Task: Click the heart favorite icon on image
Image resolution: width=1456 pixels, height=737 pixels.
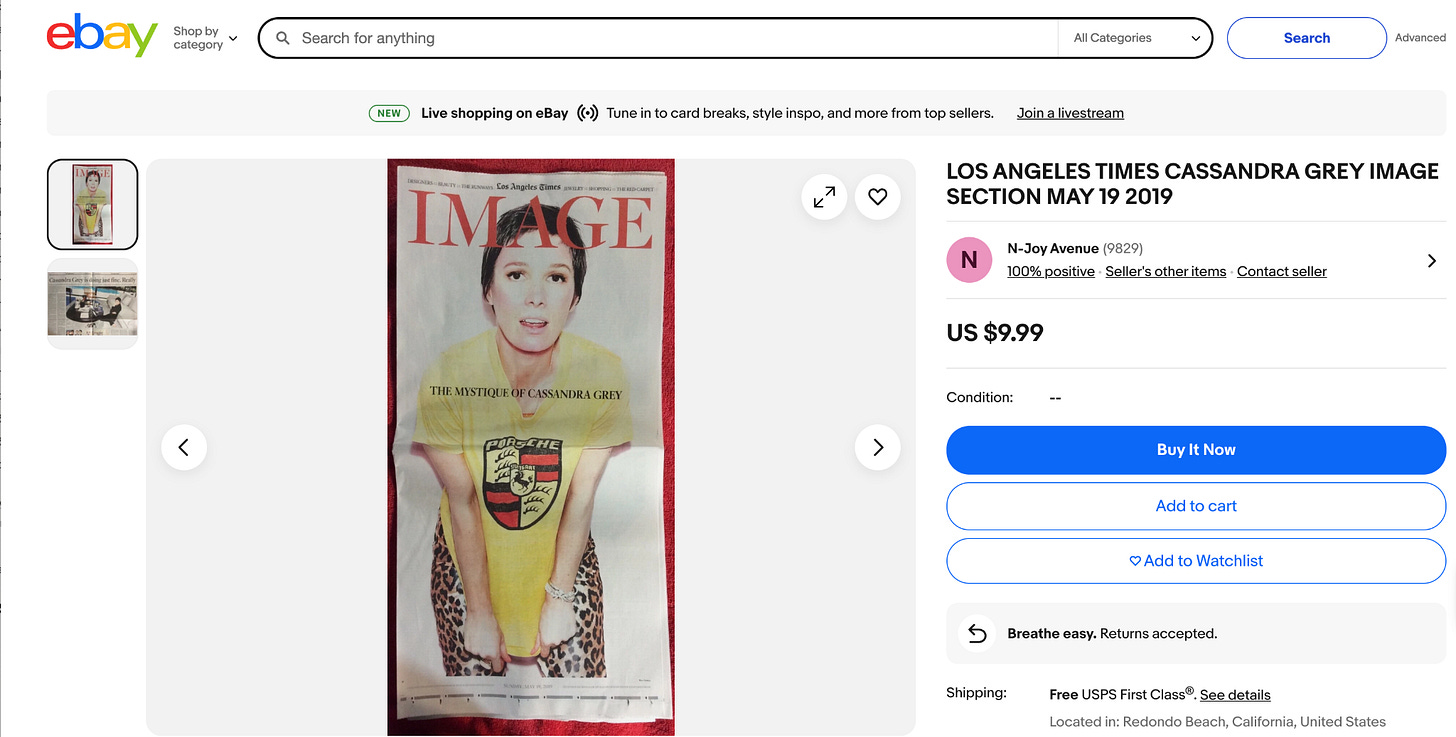Action: [877, 197]
